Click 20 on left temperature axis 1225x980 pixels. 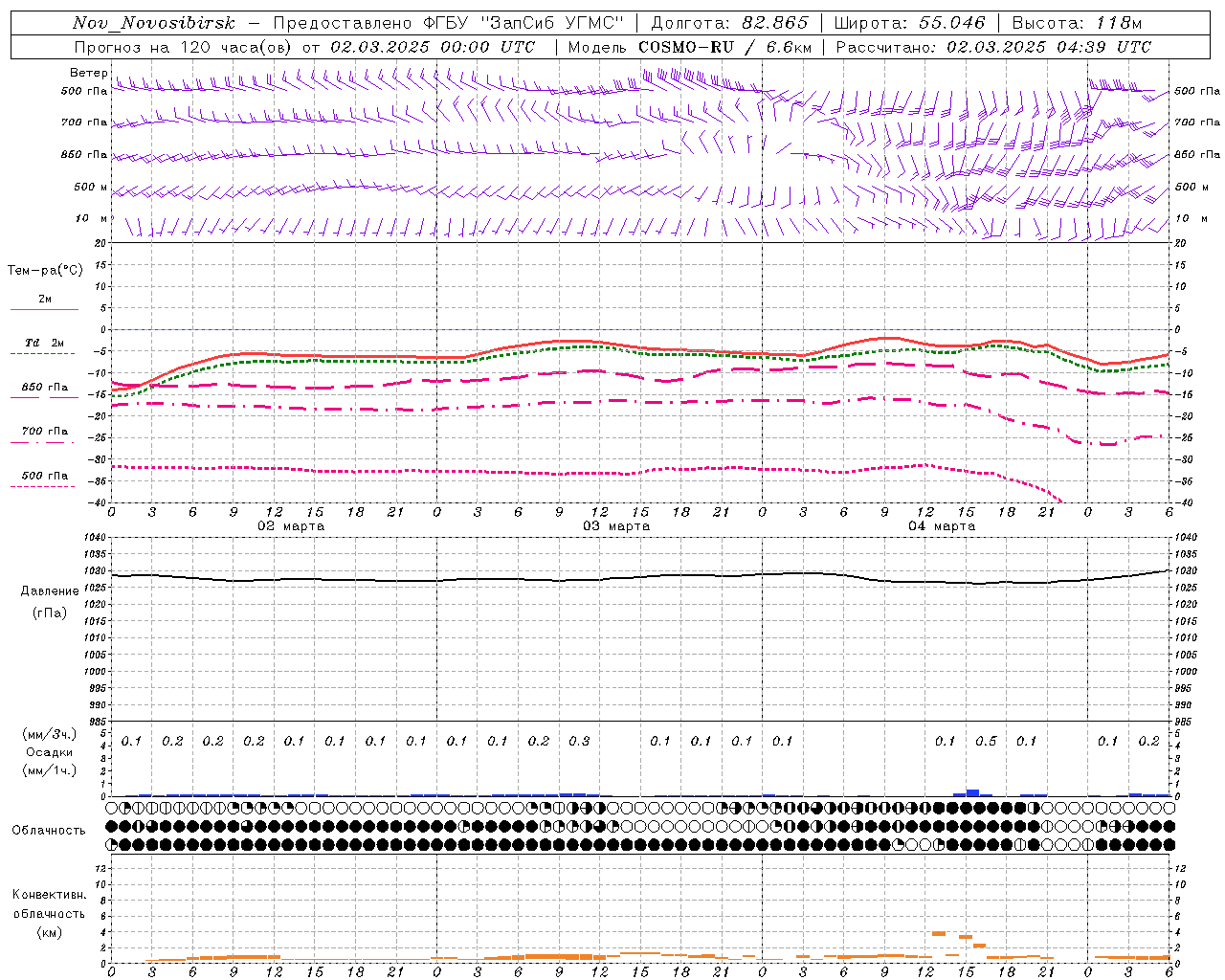[x=100, y=243]
